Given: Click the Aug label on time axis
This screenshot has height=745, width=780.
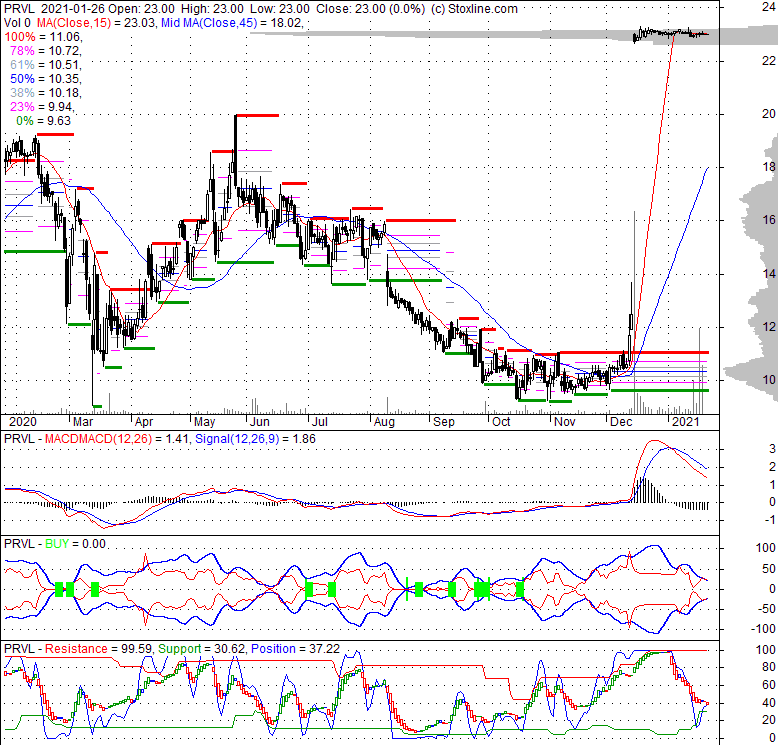Looking at the screenshot, I should pos(384,422).
